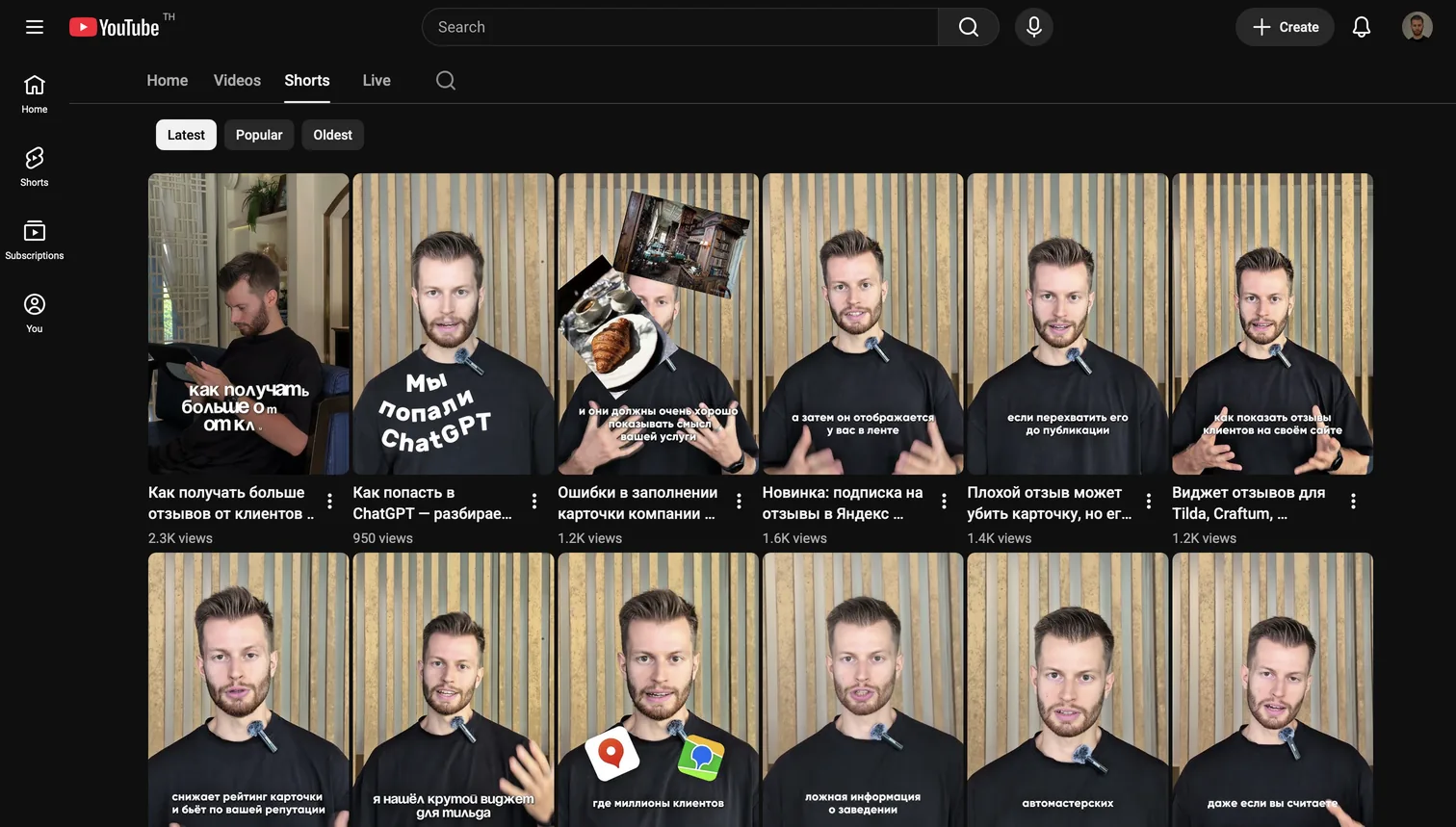
Task: Switch to the channel Live tab
Action: (x=377, y=81)
